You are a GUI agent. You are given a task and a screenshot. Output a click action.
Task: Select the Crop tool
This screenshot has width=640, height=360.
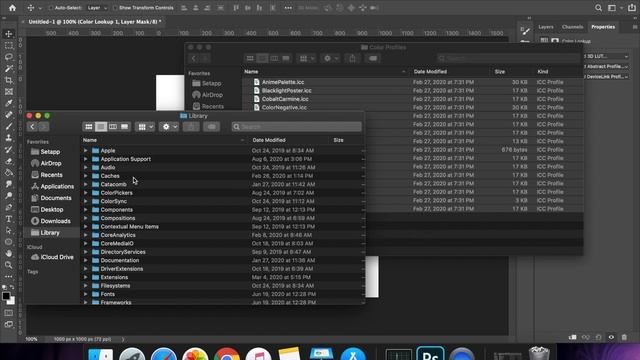[9, 80]
